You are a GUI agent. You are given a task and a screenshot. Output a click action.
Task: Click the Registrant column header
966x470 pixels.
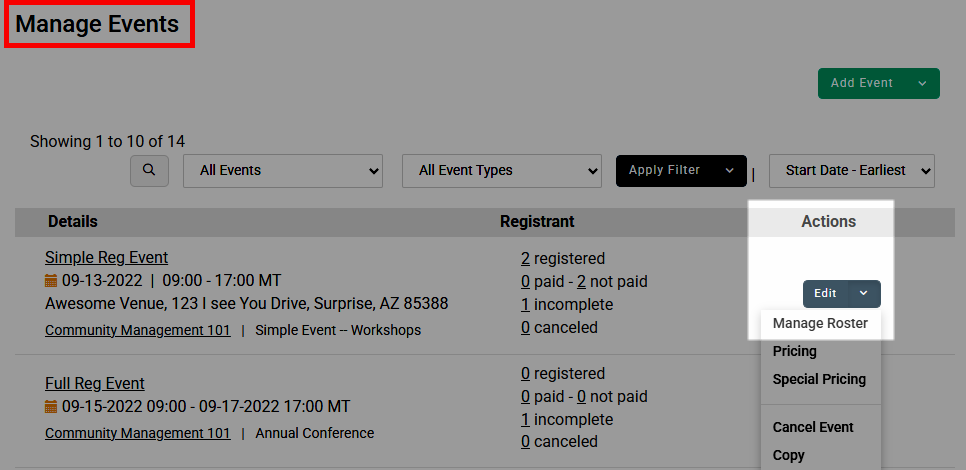tap(537, 222)
